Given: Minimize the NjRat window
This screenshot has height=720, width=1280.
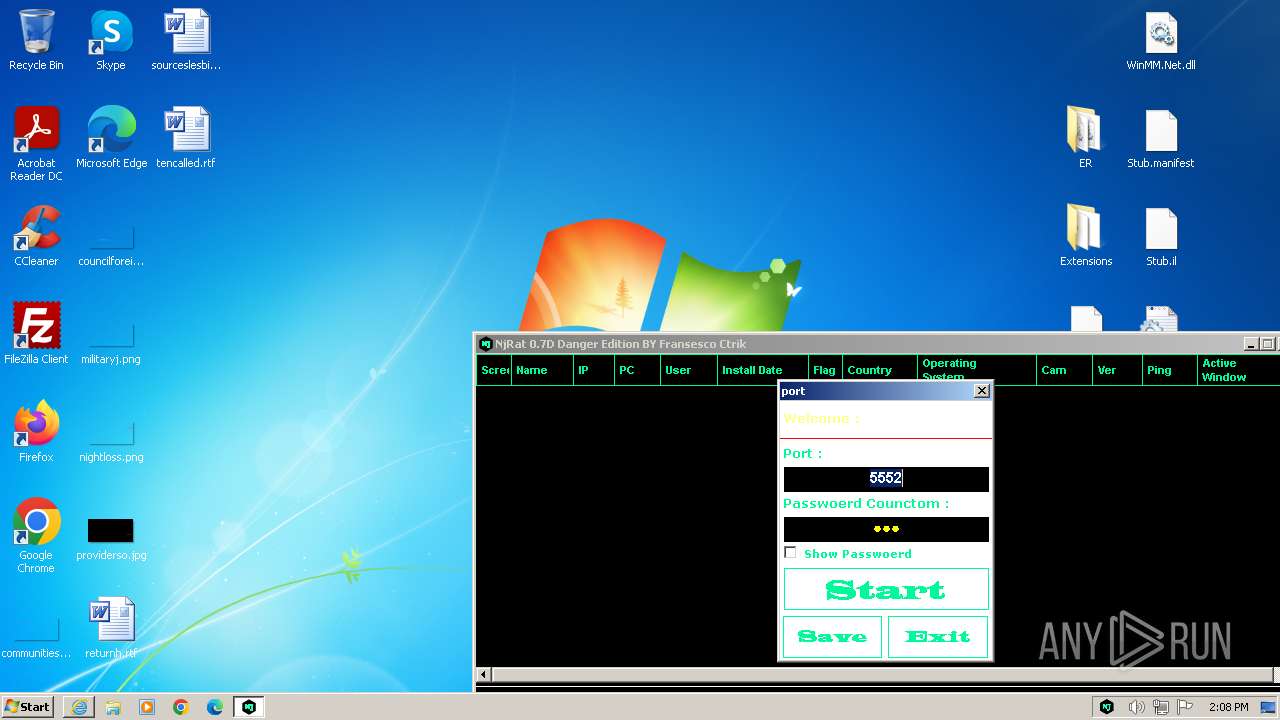Looking at the screenshot, I should (1250, 344).
